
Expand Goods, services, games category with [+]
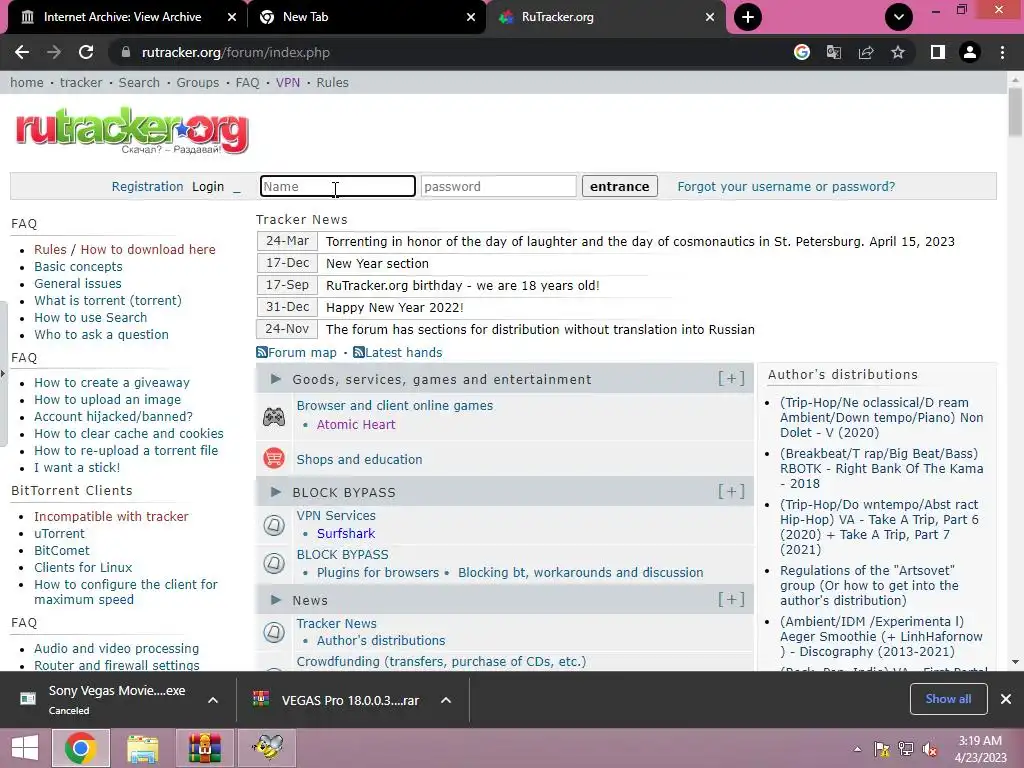(x=731, y=379)
